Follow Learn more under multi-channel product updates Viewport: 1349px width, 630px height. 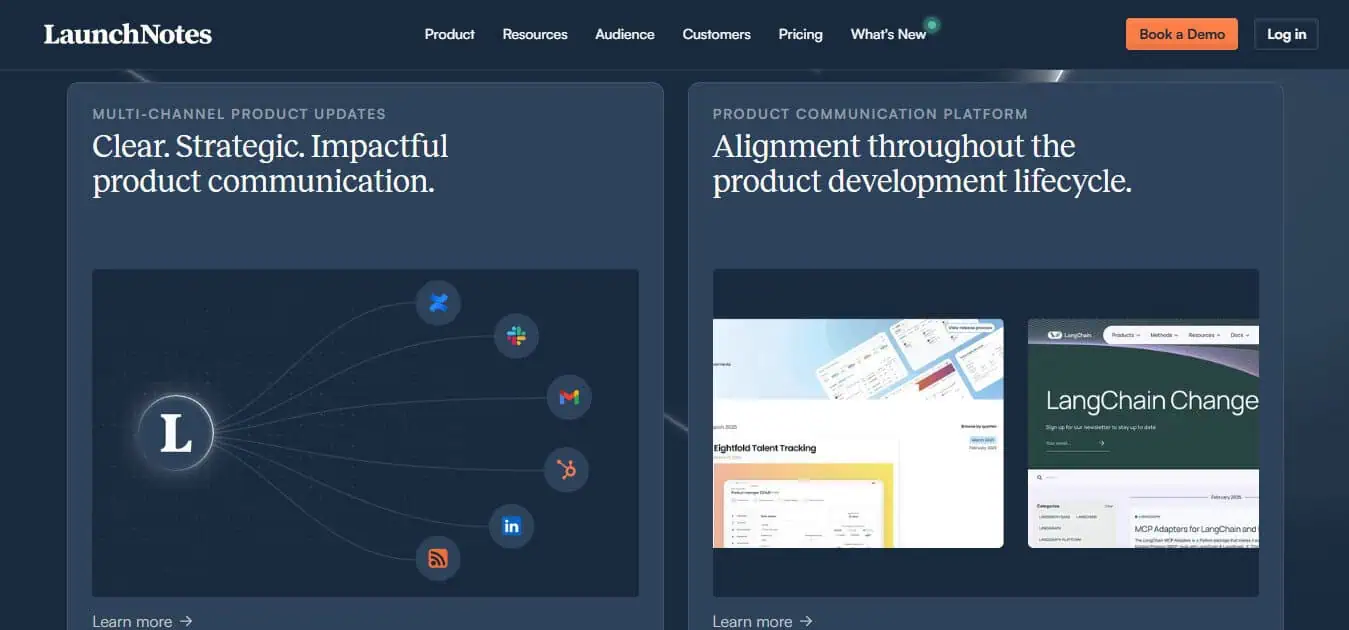pos(142,621)
